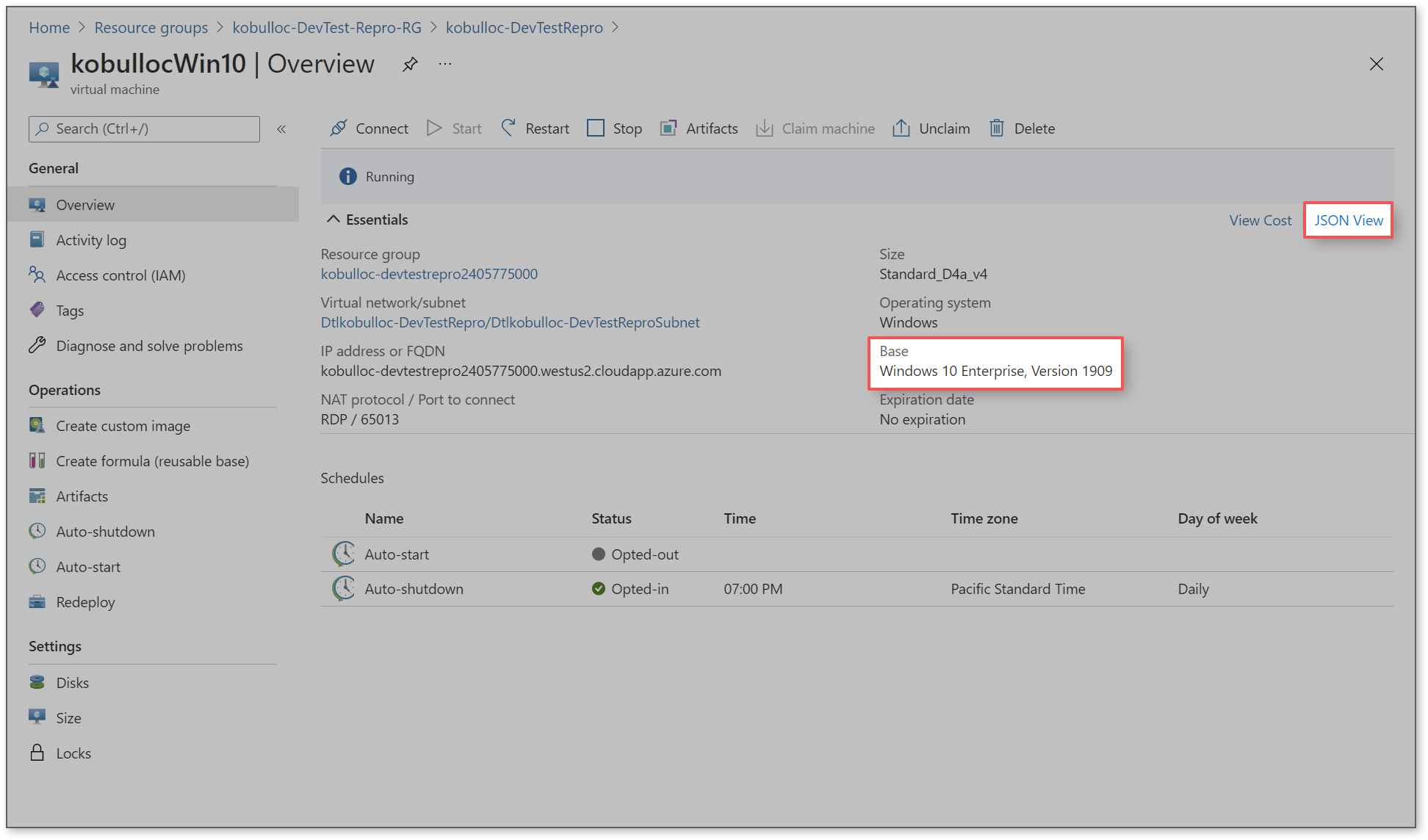Screen dimensions: 1428x840
Task: Open kobulloc-DevTestRepro breadcrumb
Action: coord(524,28)
